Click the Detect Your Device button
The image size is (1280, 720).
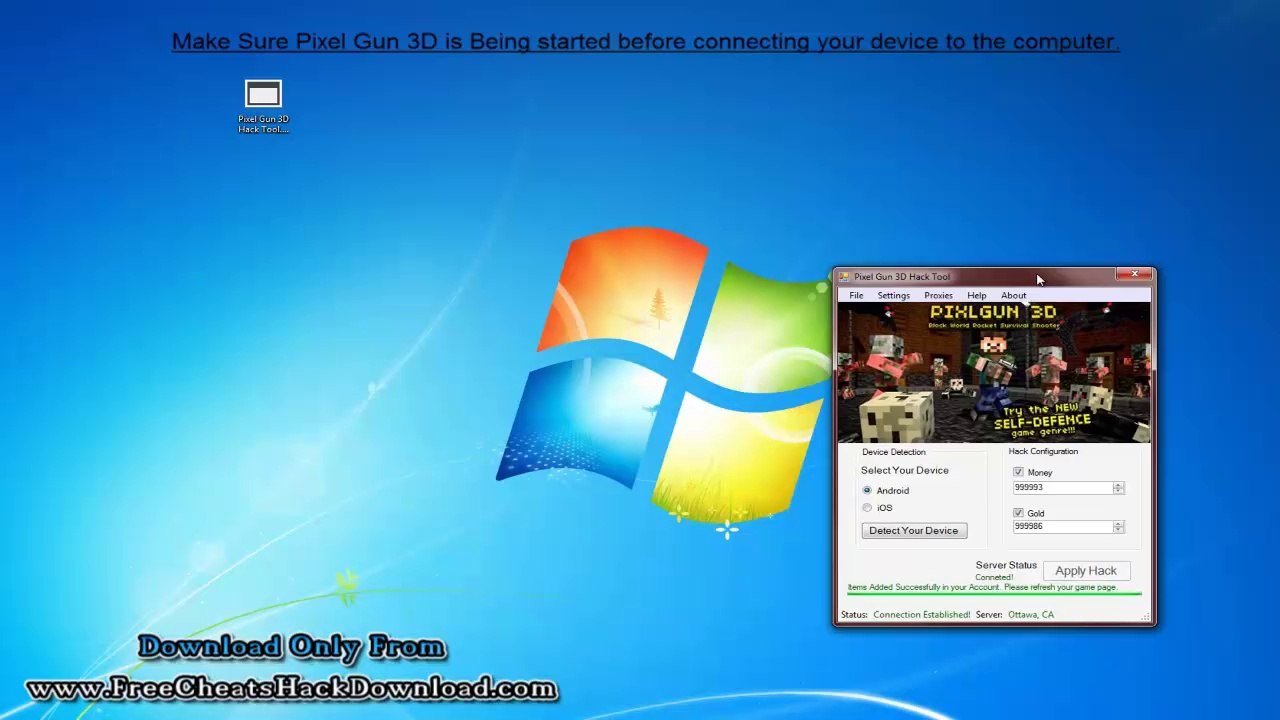914,531
